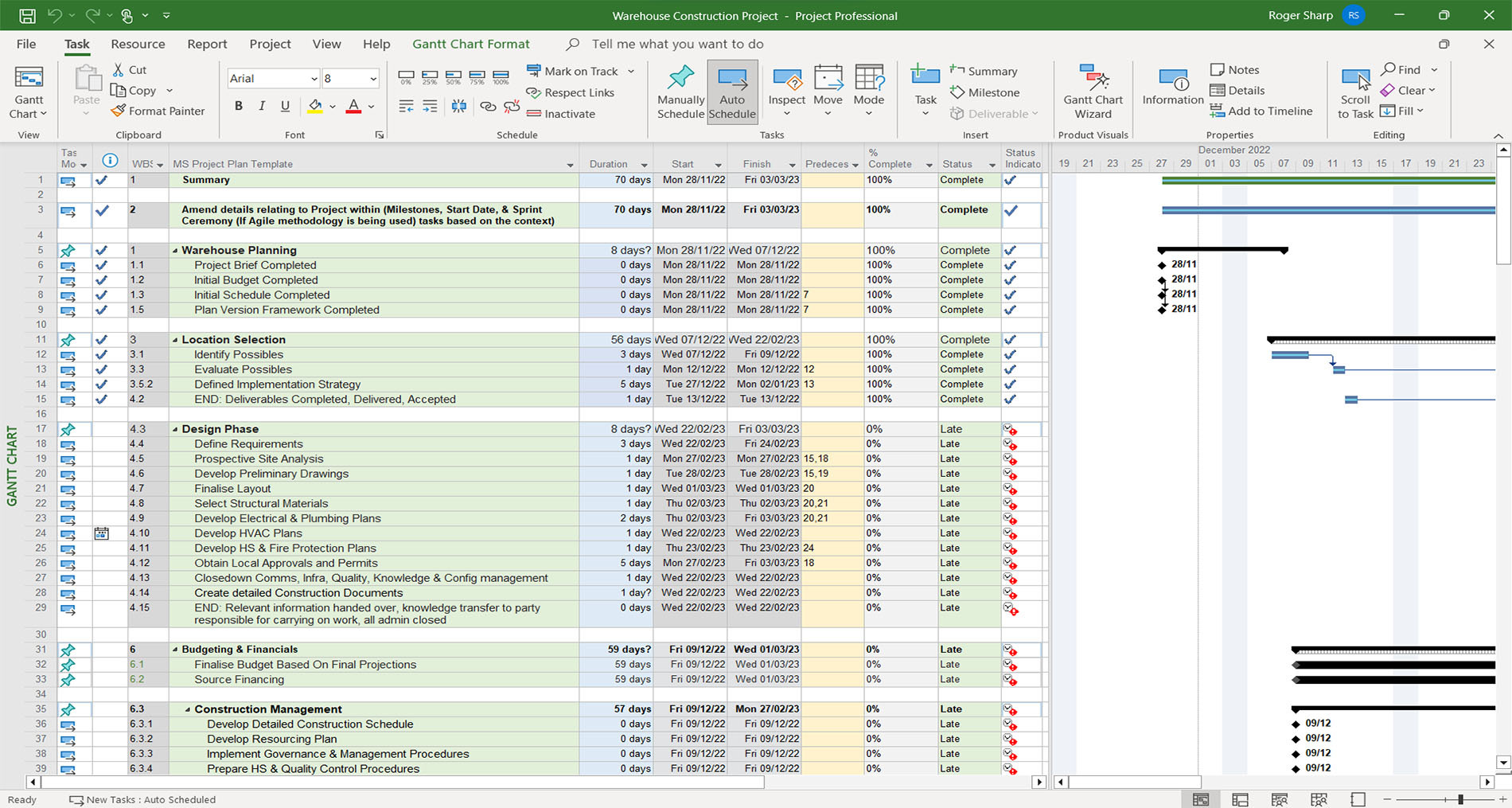
Task: Open the Duration column filter dropdown
Action: (x=644, y=165)
